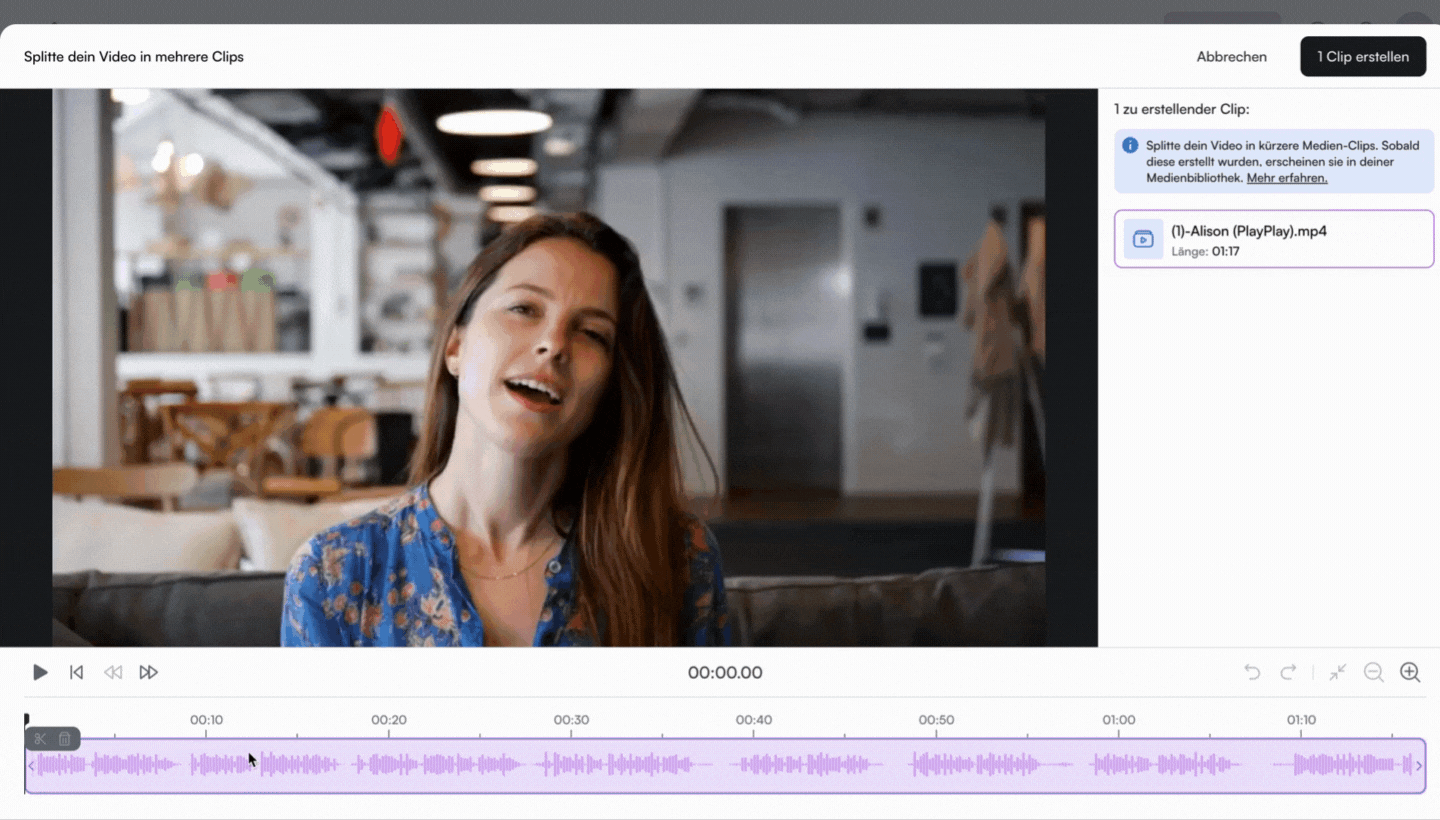Zoom out the timeline
The image size is (1440, 820).
[x=1374, y=672]
